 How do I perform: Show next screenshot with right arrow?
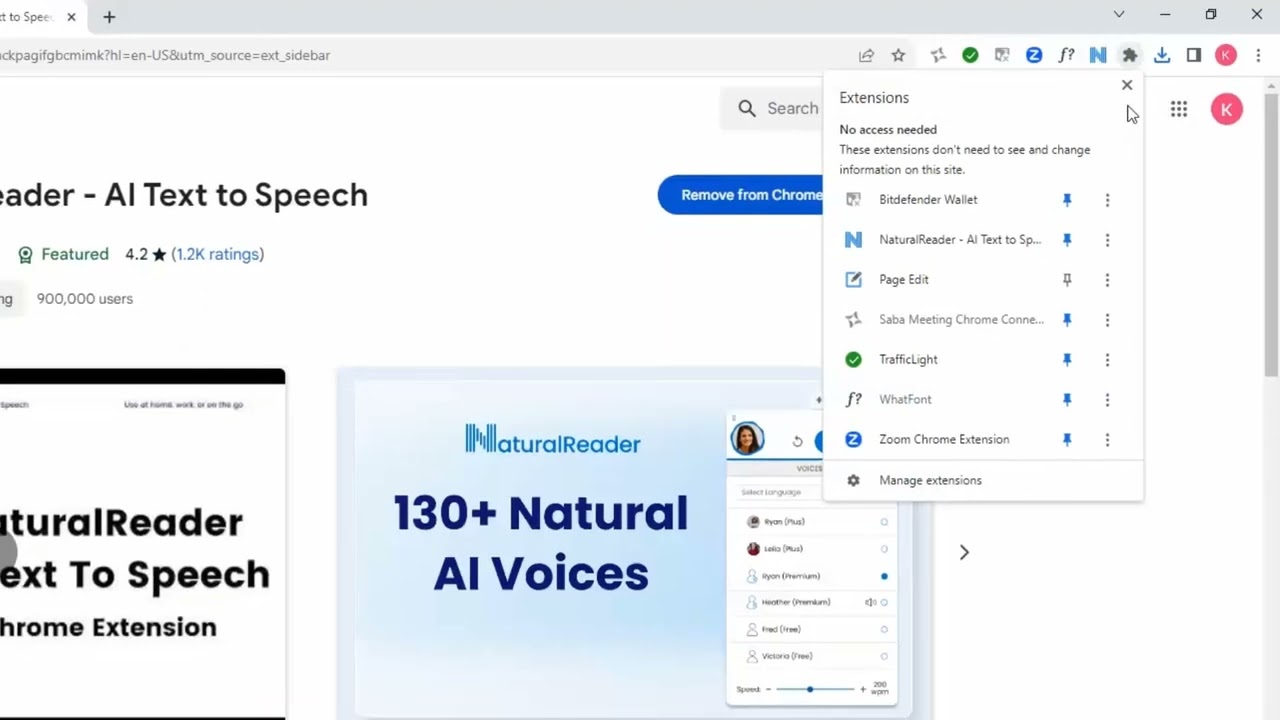click(964, 552)
